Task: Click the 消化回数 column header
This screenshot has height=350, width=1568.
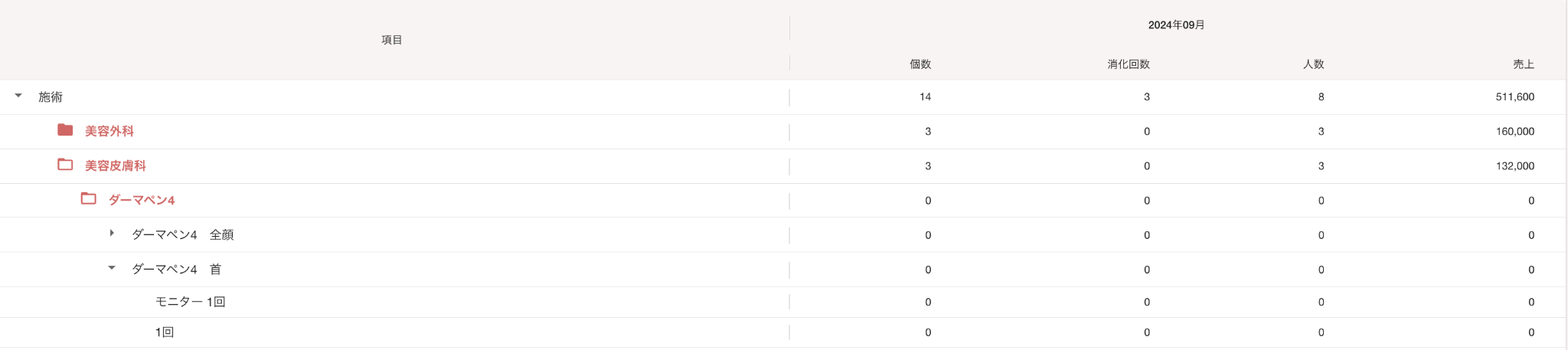Action: pos(1129,64)
